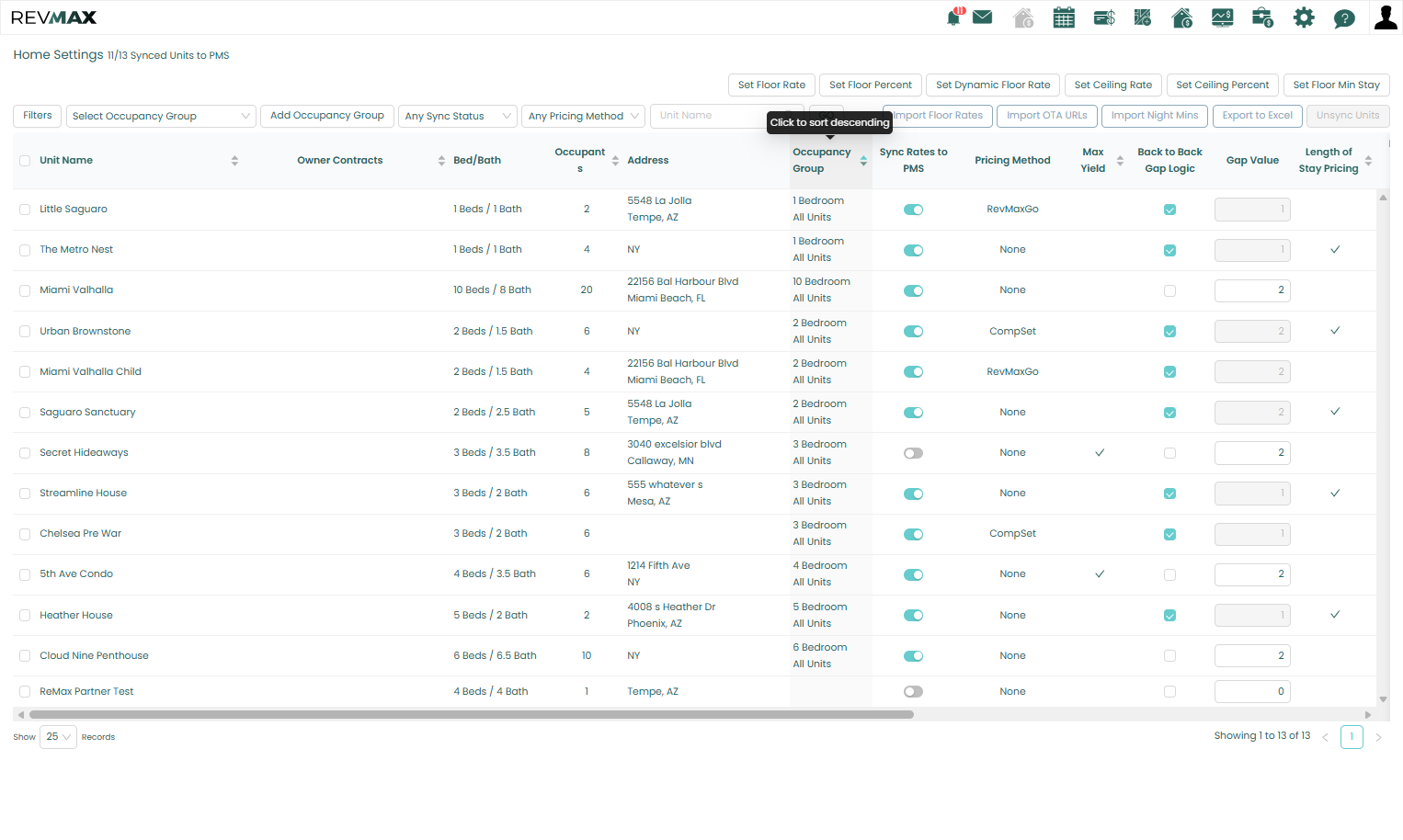1403x840 pixels.
Task: Click the credit card with dollar icon
Action: click(x=1104, y=17)
